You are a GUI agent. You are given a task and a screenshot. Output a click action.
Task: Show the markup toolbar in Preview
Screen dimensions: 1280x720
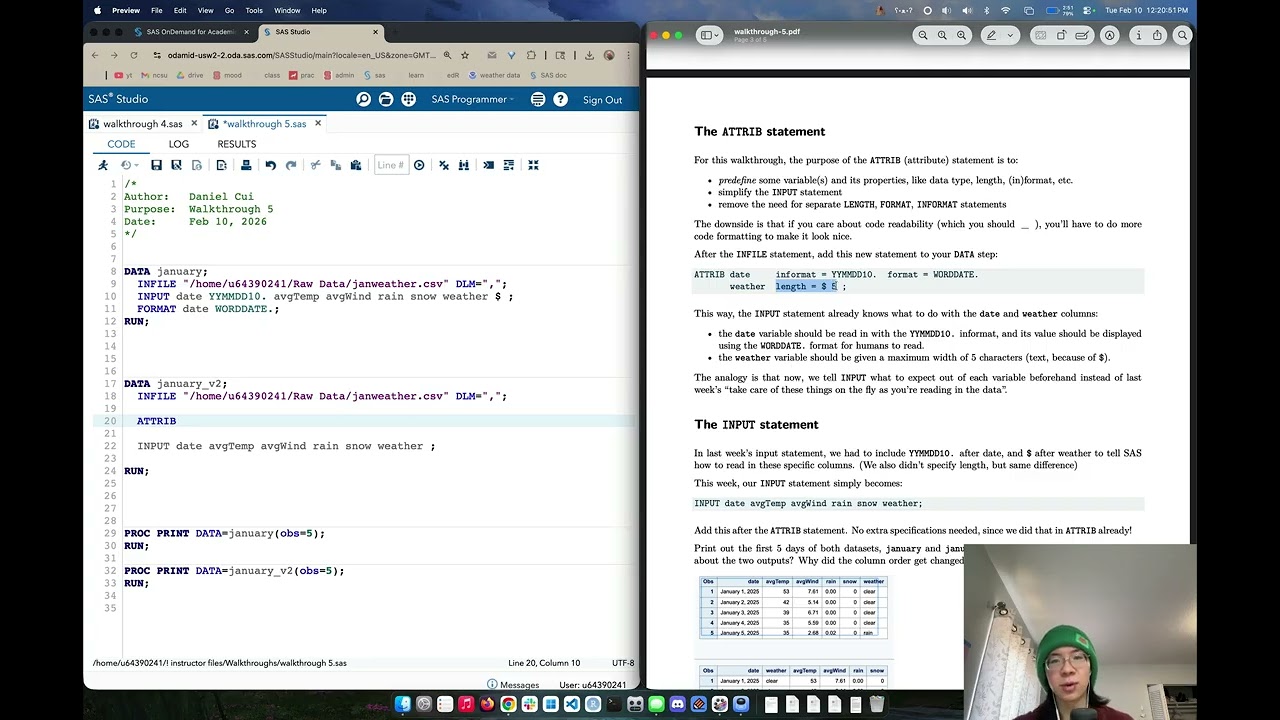[x=1109, y=35]
